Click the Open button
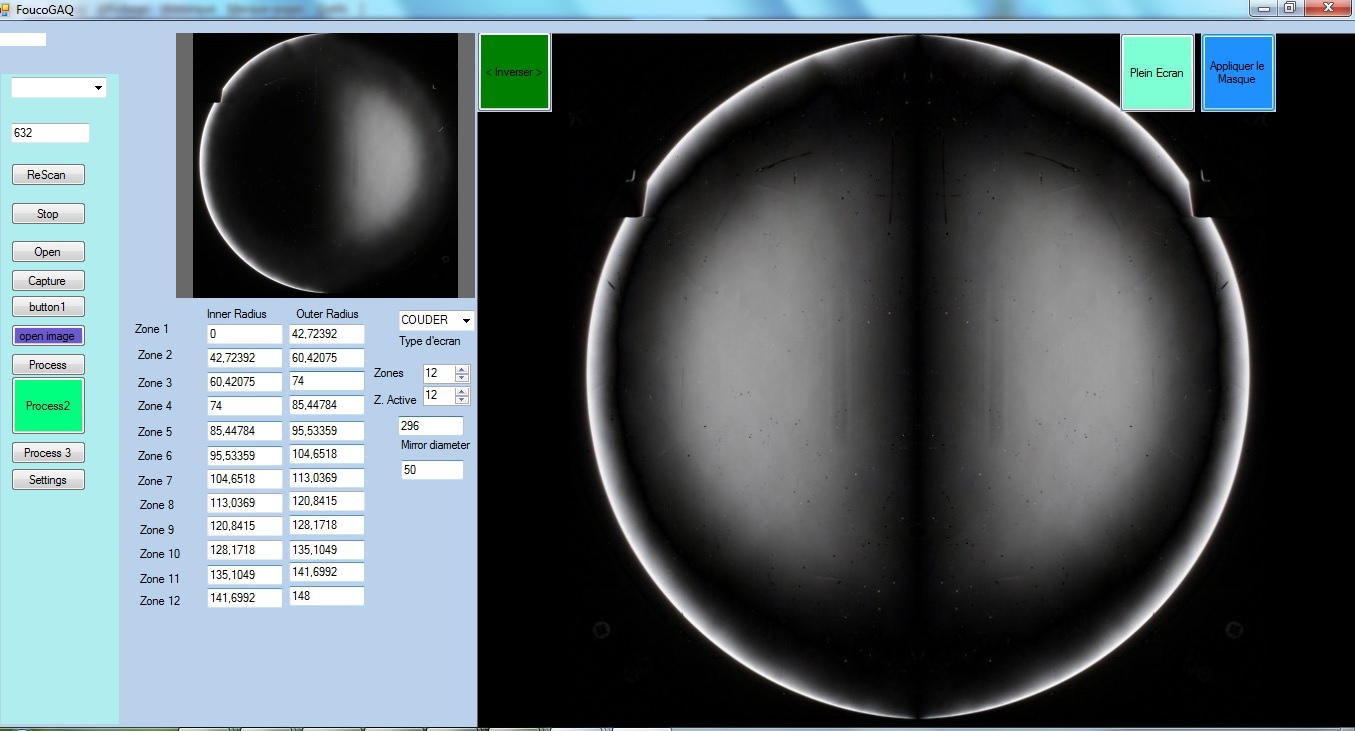This screenshot has height=731, width=1355. (48, 252)
